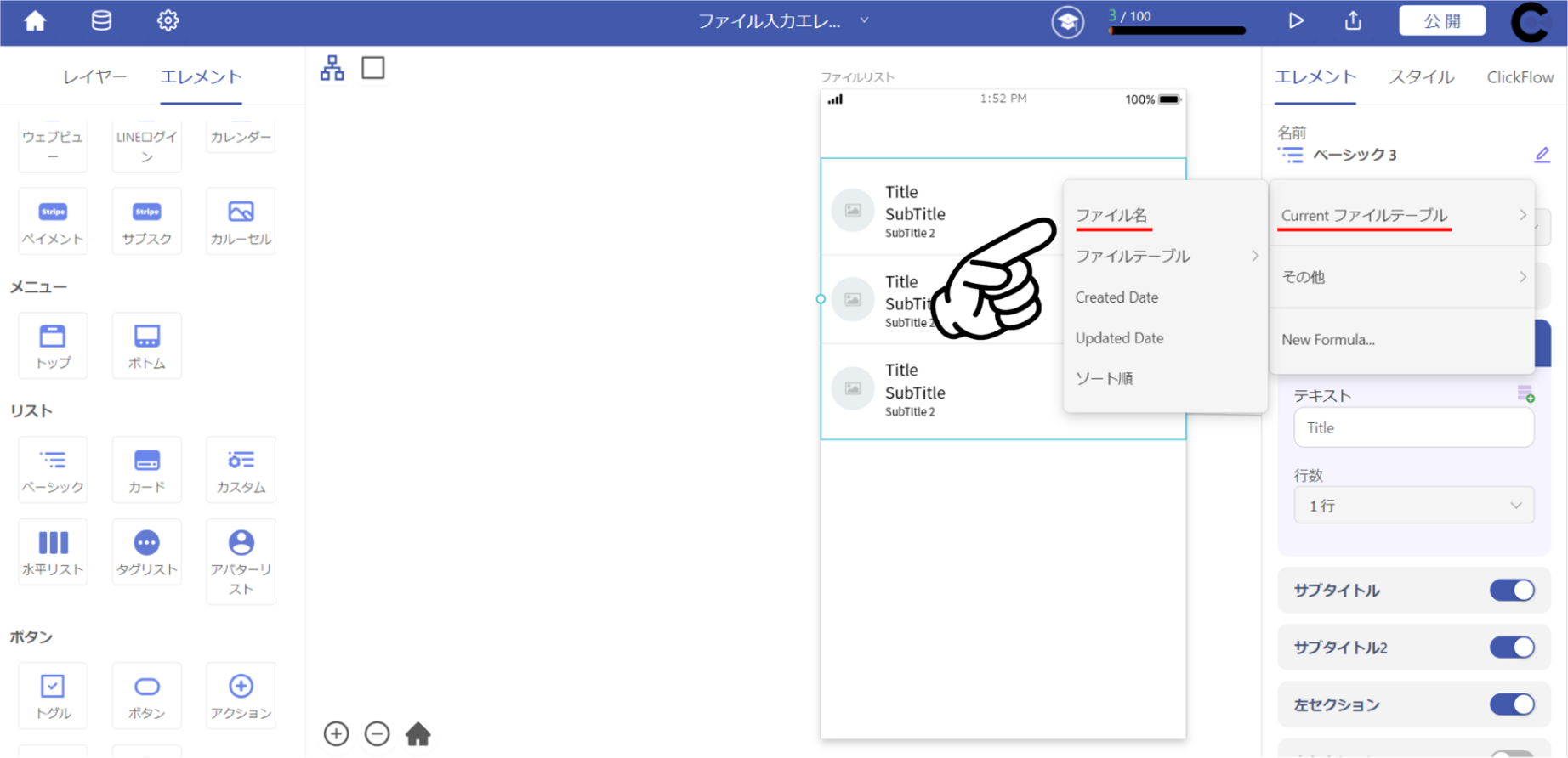Add the サブスク Stripe element
Screen dimensions: 1568x758
pyautogui.click(x=147, y=221)
